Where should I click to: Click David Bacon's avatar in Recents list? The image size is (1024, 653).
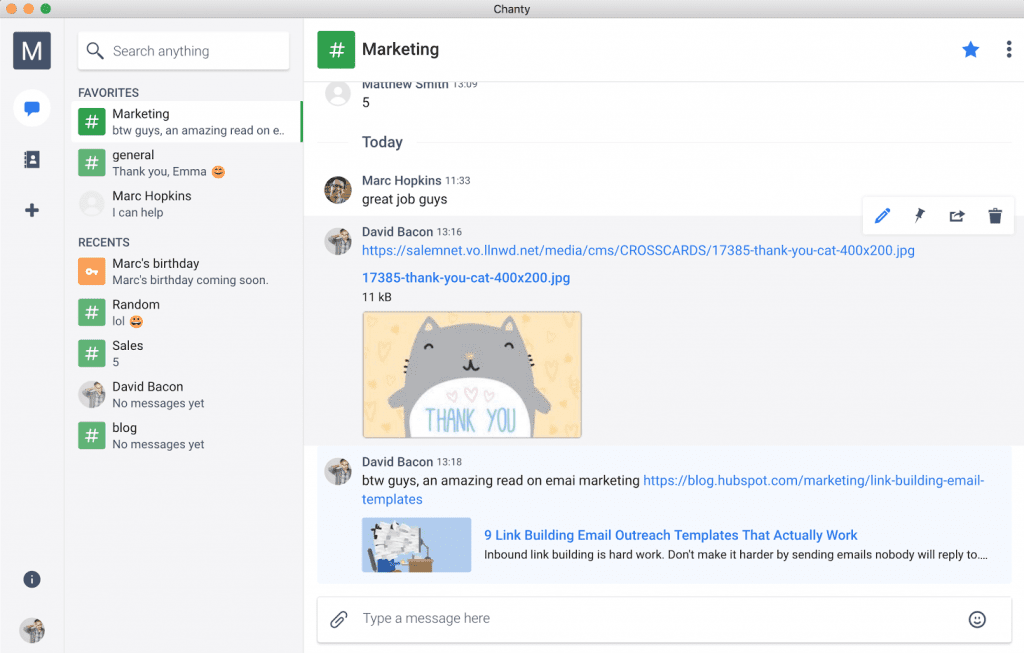click(91, 394)
